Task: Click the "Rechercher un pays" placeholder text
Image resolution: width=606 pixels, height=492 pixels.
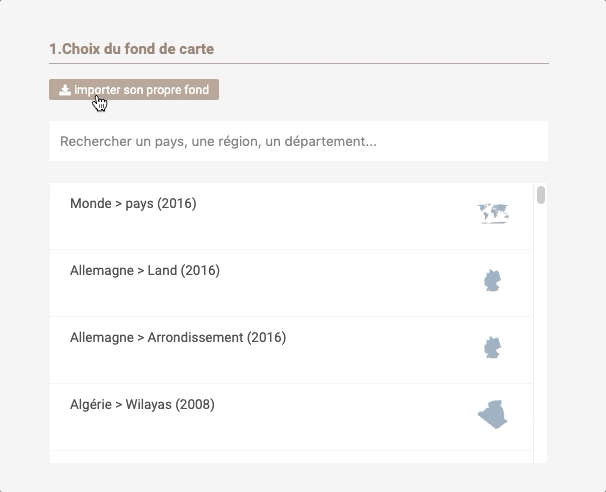Action: [218, 141]
